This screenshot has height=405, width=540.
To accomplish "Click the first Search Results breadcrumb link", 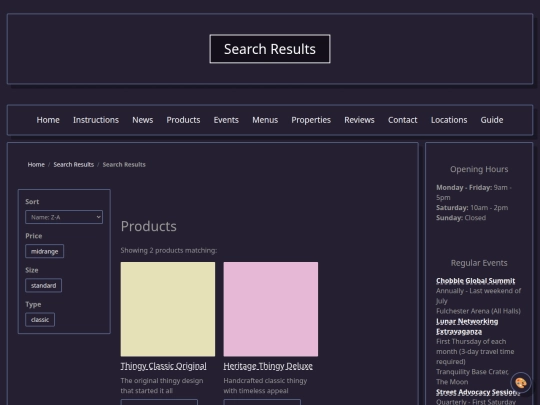I will click(74, 165).
